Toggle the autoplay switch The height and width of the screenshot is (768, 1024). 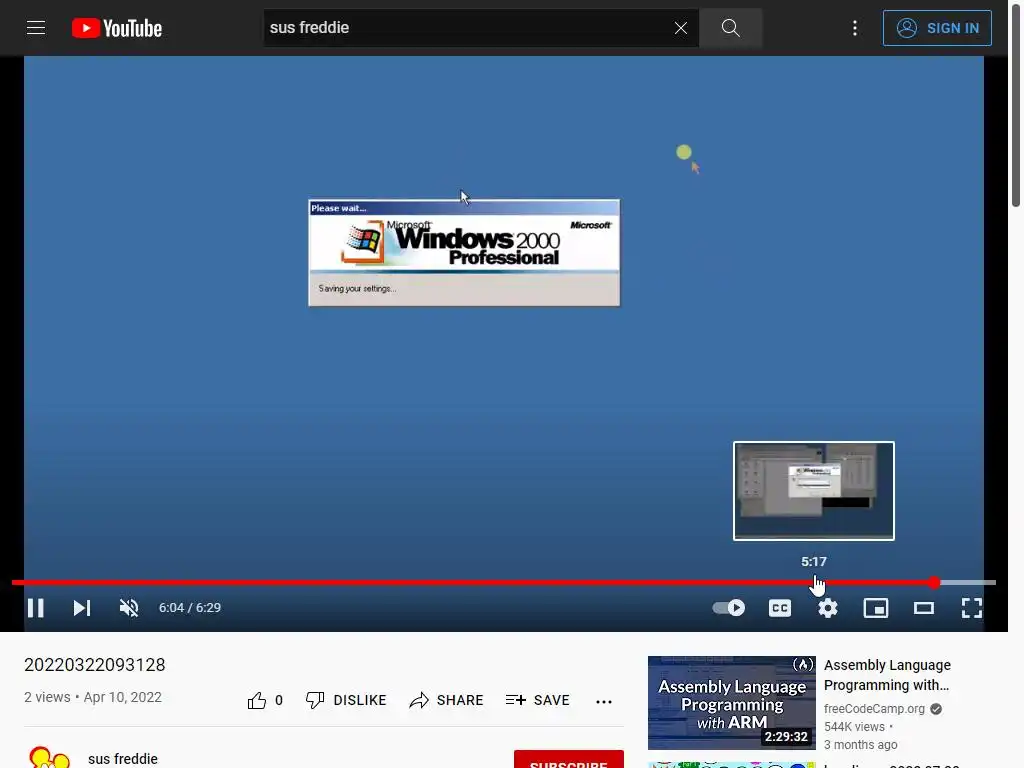pos(729,608)
